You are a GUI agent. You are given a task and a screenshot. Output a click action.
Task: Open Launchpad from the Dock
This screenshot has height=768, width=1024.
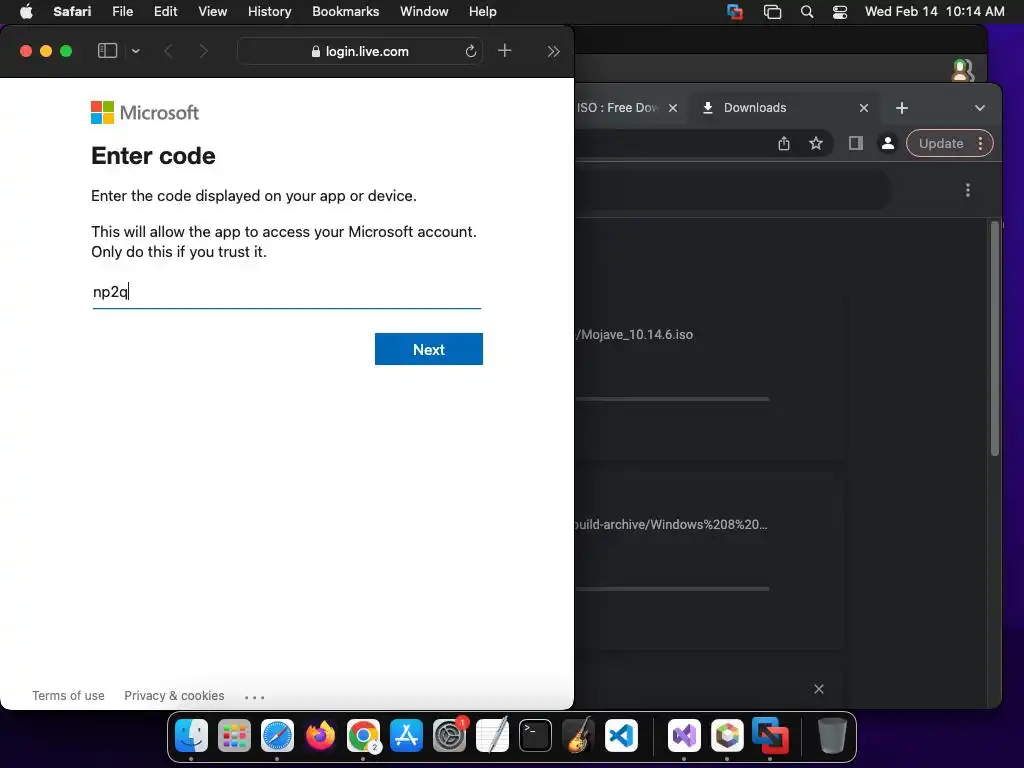click(234, 736)
